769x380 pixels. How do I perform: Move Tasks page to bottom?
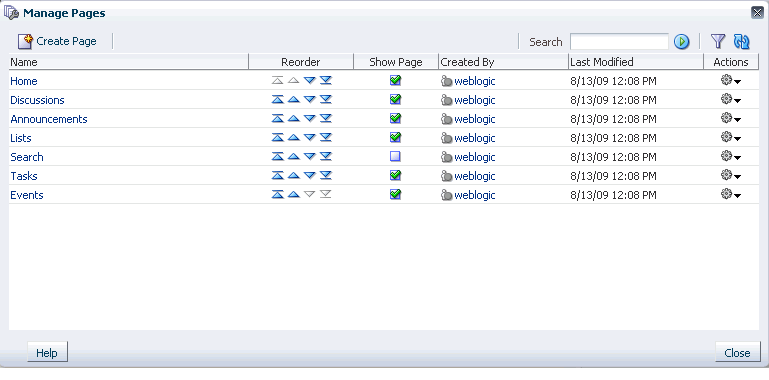326,176
